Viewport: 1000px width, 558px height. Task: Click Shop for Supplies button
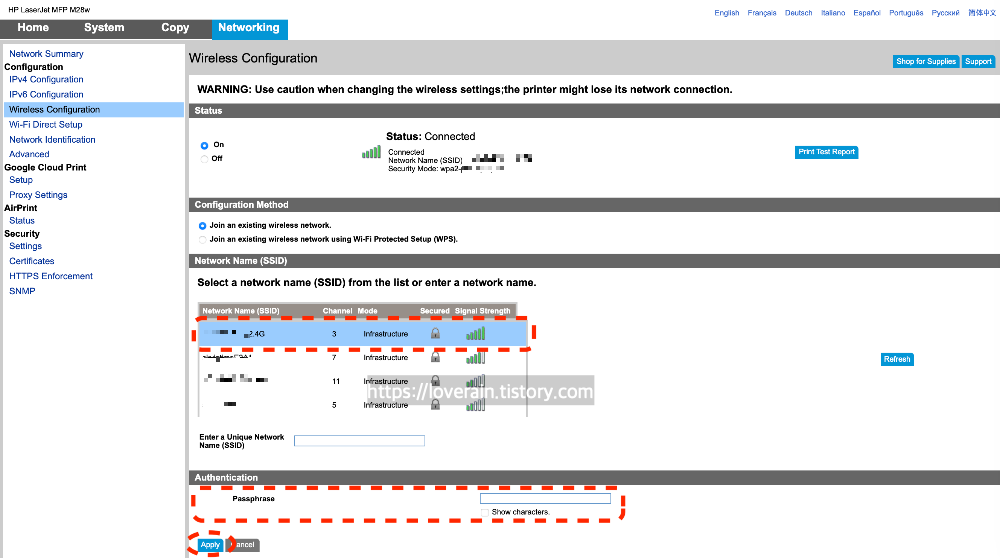tap(926, 61)
